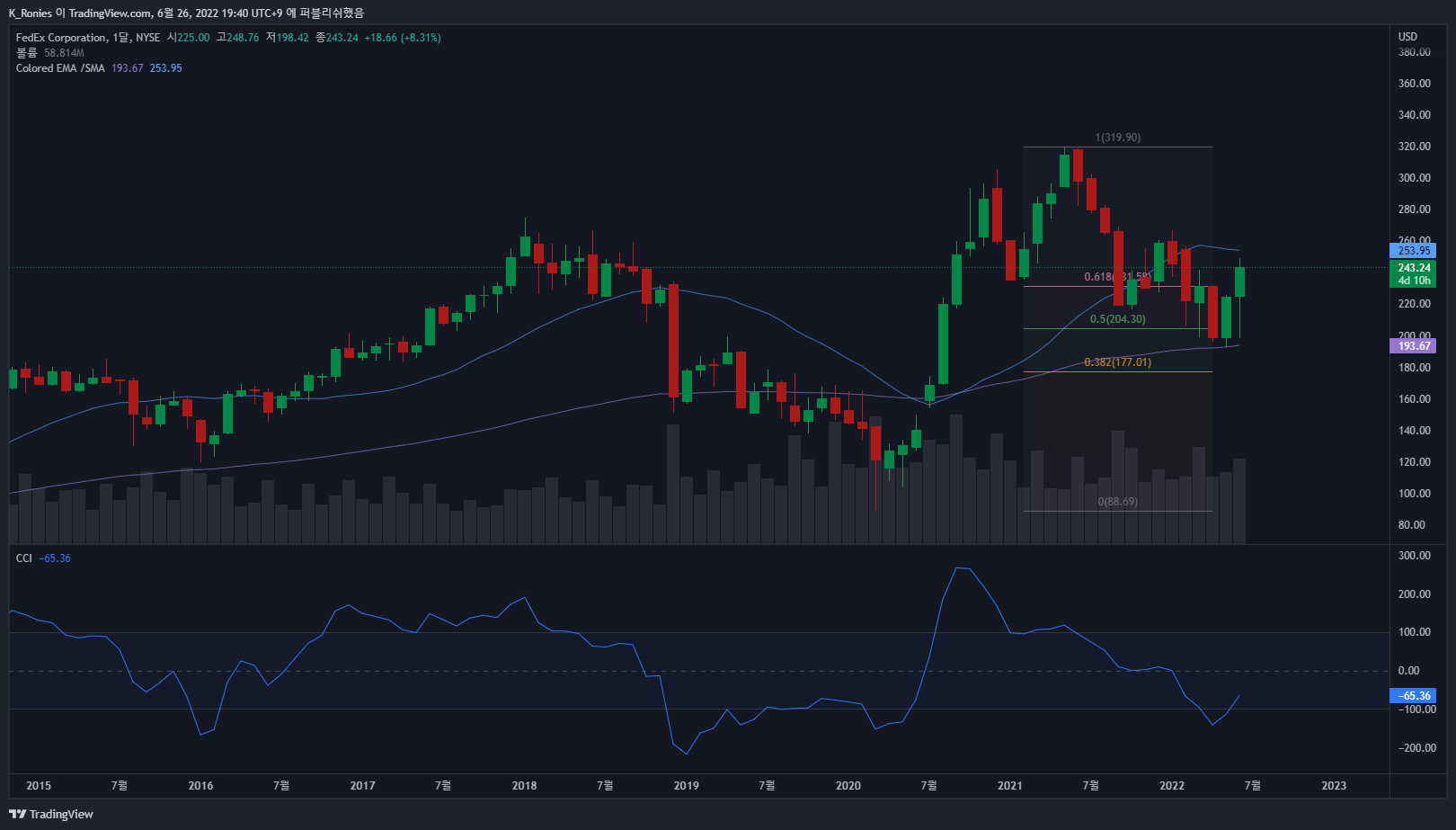Click the 2020 label on the time axis
The height and width of the screenshot is (830, 1456).
pos(848,786)
